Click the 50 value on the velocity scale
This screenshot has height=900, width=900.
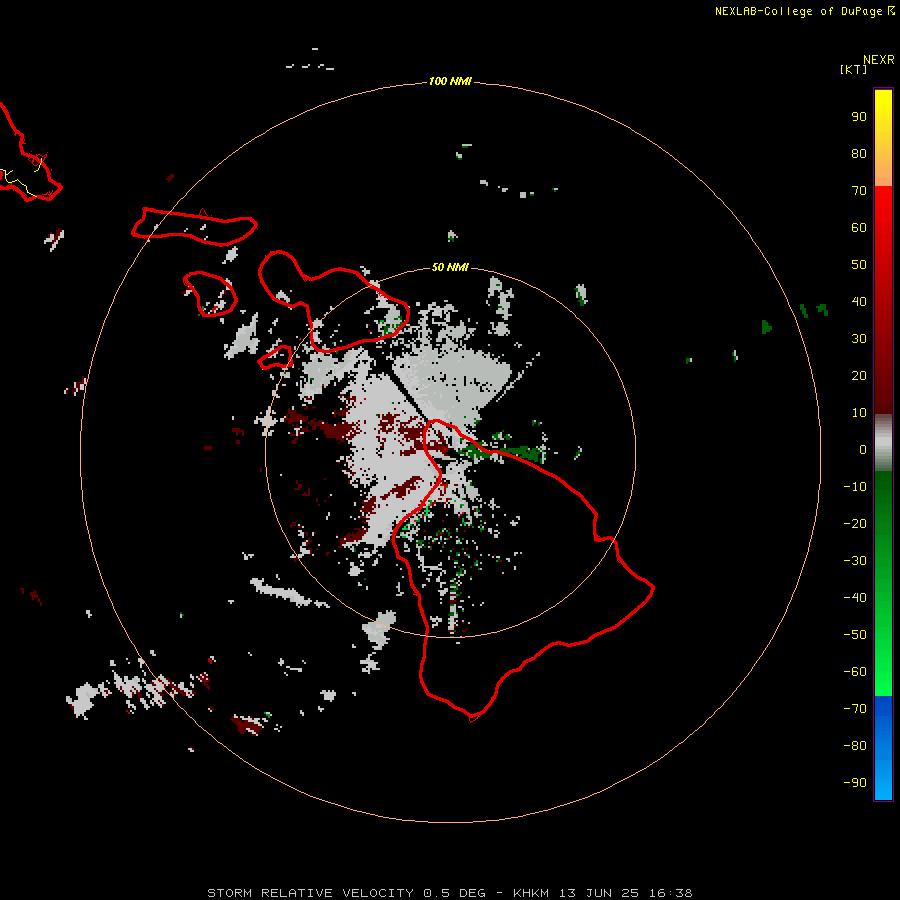(859, 265)
